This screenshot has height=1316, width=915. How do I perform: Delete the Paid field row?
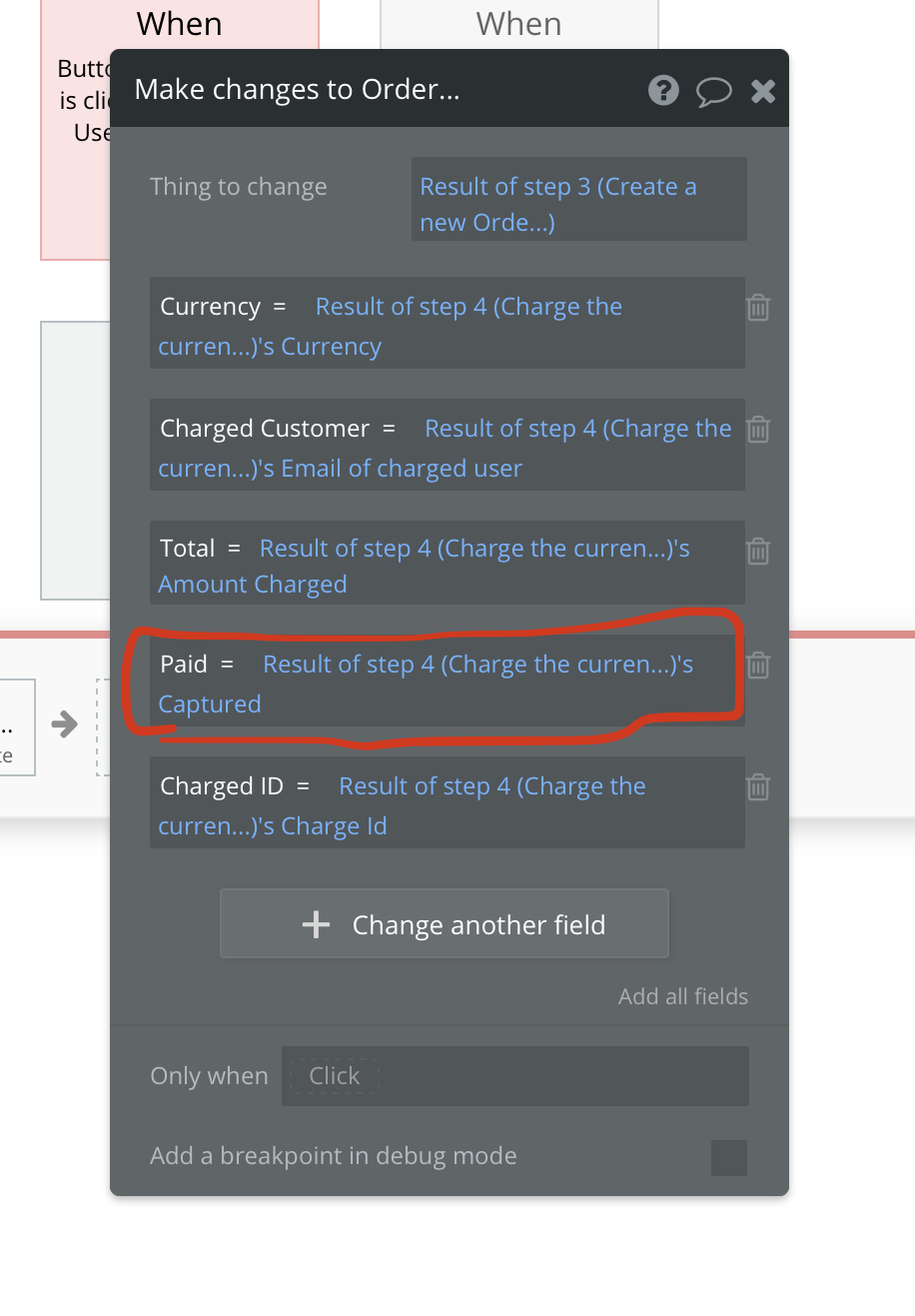click(x=758, y=664)
